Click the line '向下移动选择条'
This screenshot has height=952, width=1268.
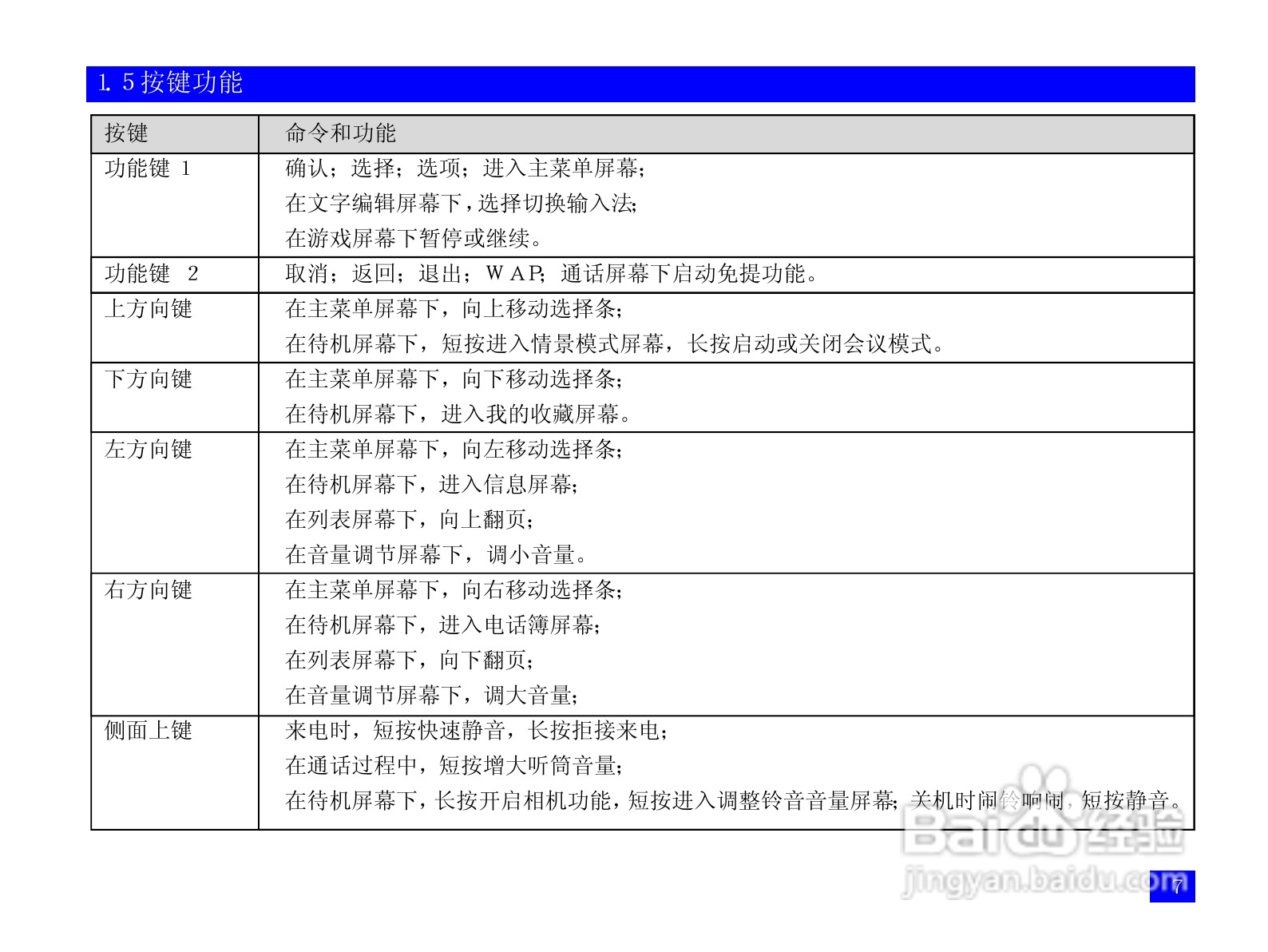tap(454, 379)
